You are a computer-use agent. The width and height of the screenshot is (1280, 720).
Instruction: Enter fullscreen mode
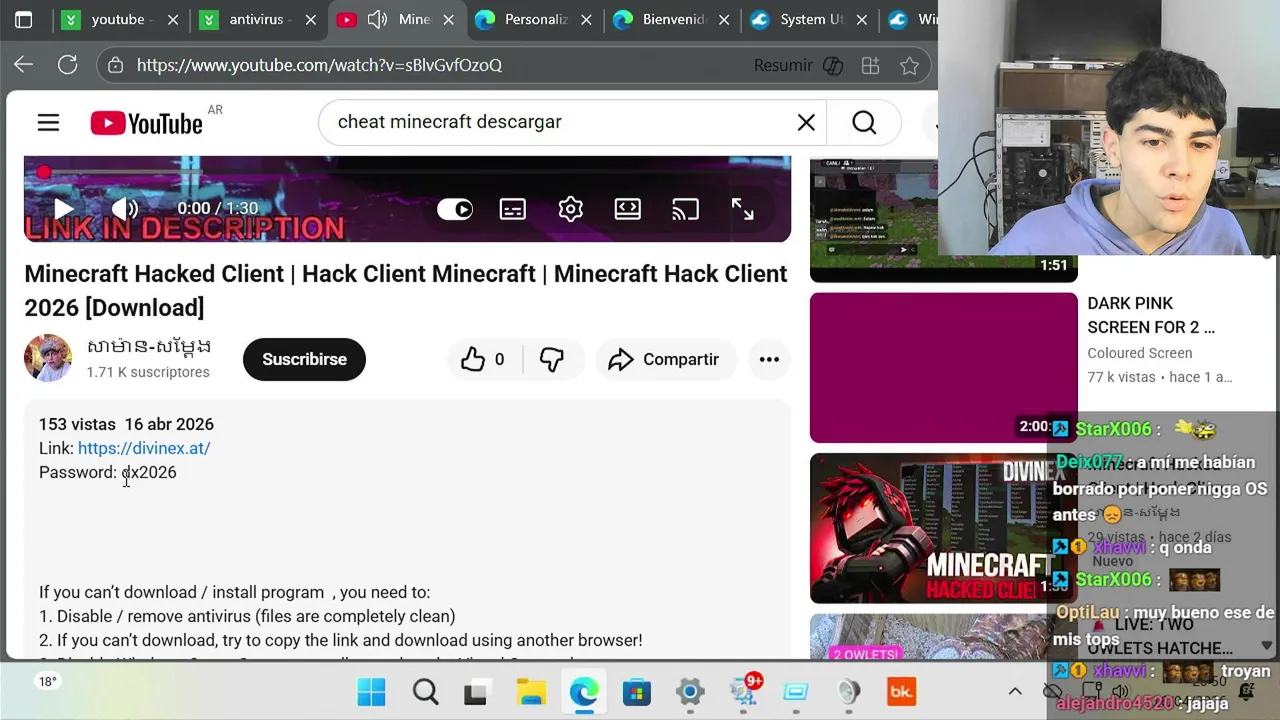742,209
